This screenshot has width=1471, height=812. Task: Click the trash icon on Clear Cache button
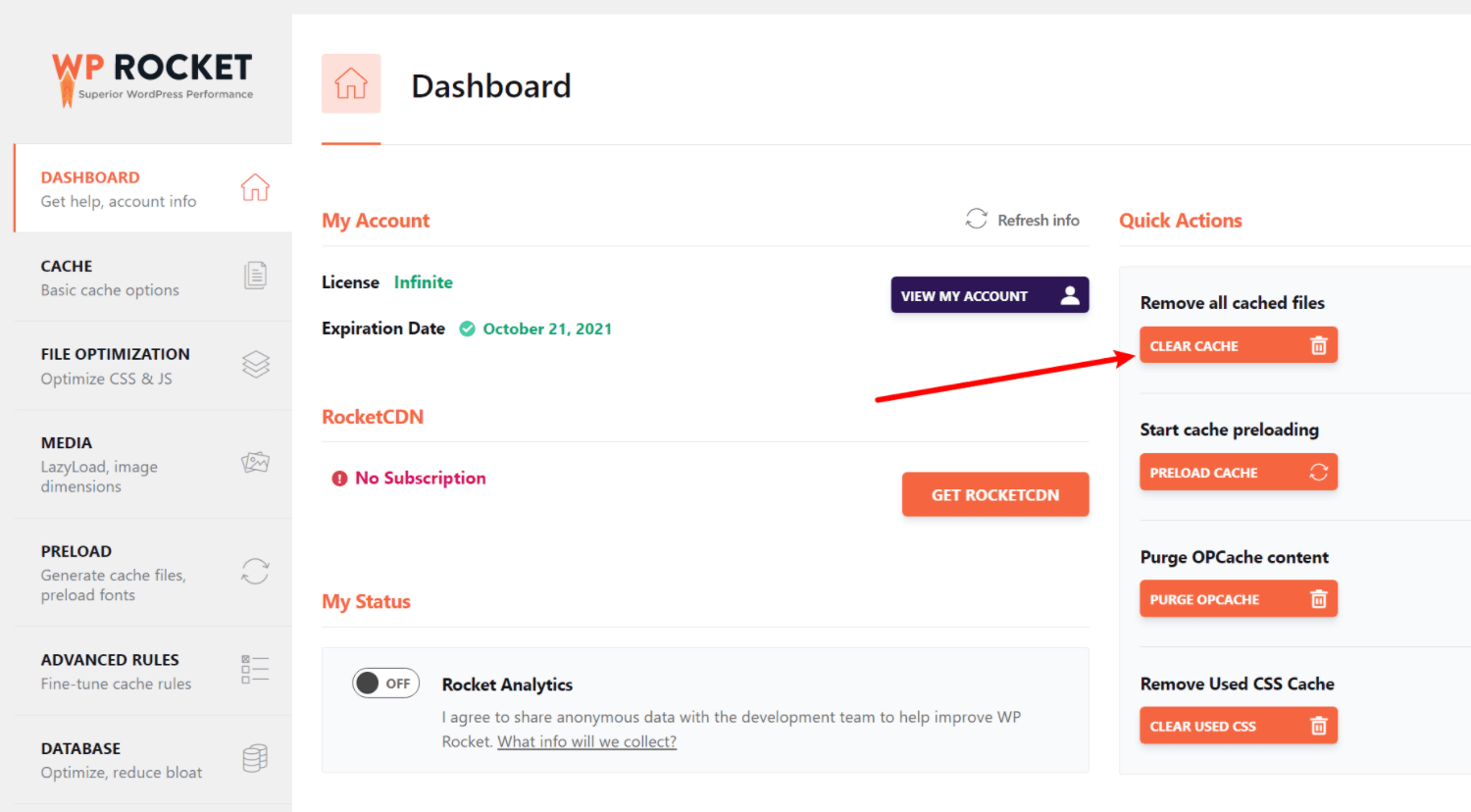click(x=1319, y=345)
